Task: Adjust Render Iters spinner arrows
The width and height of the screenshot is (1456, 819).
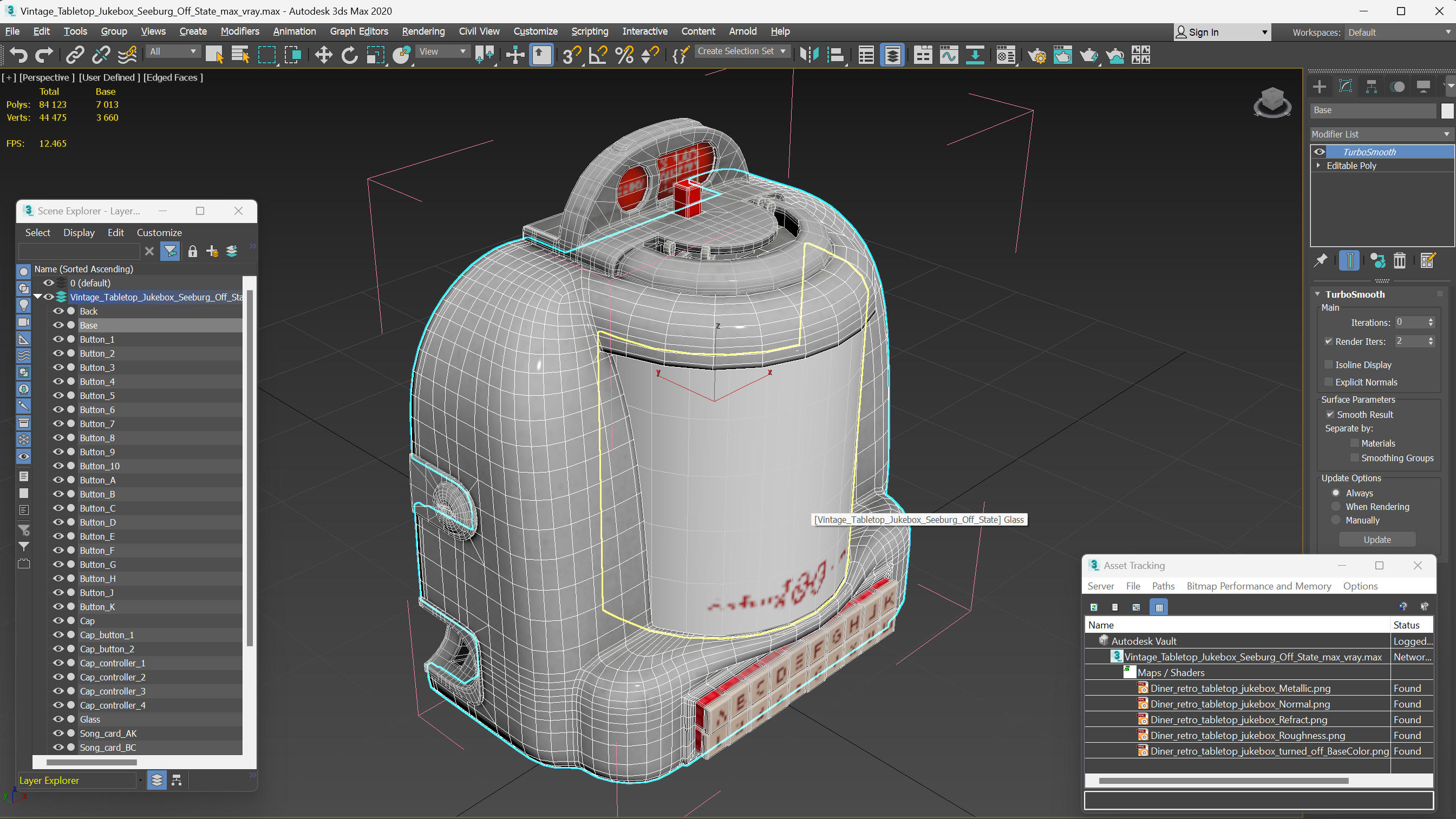Action: pyautogui.click(x=1431, y=341)
